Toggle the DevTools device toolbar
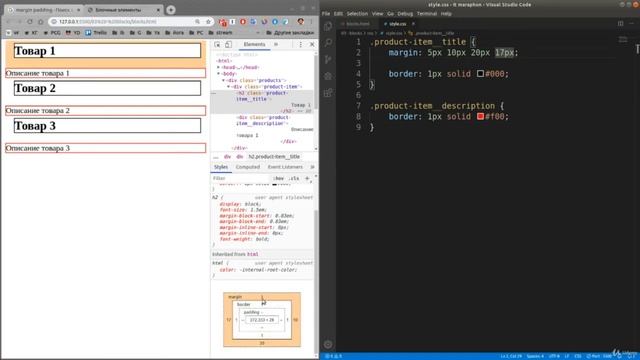 pyautogui.click(x=228, y=44)
